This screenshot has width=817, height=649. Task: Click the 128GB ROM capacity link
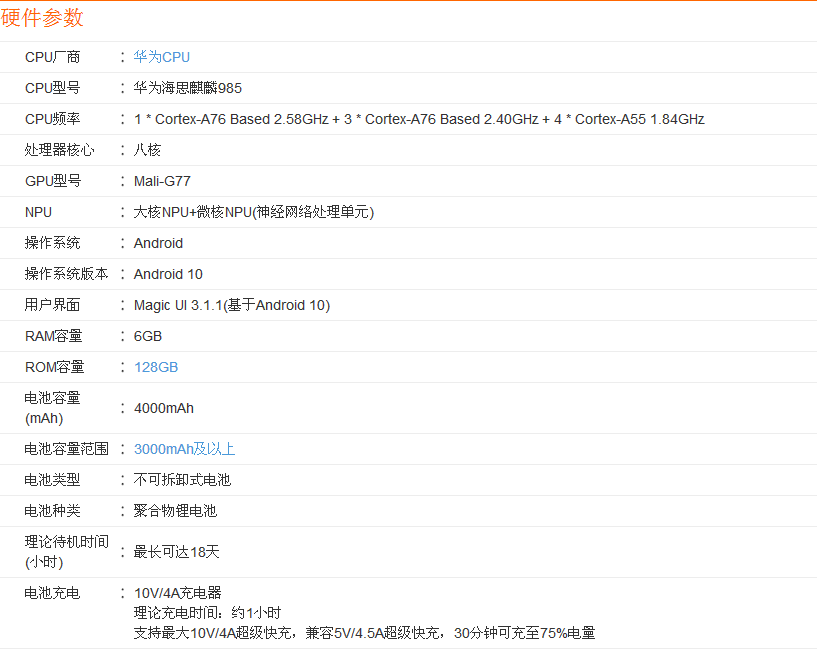155,367
